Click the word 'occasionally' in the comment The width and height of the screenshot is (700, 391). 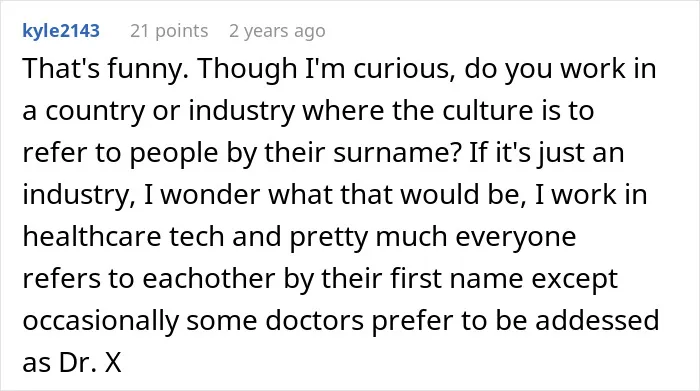(x=100, y=322)
